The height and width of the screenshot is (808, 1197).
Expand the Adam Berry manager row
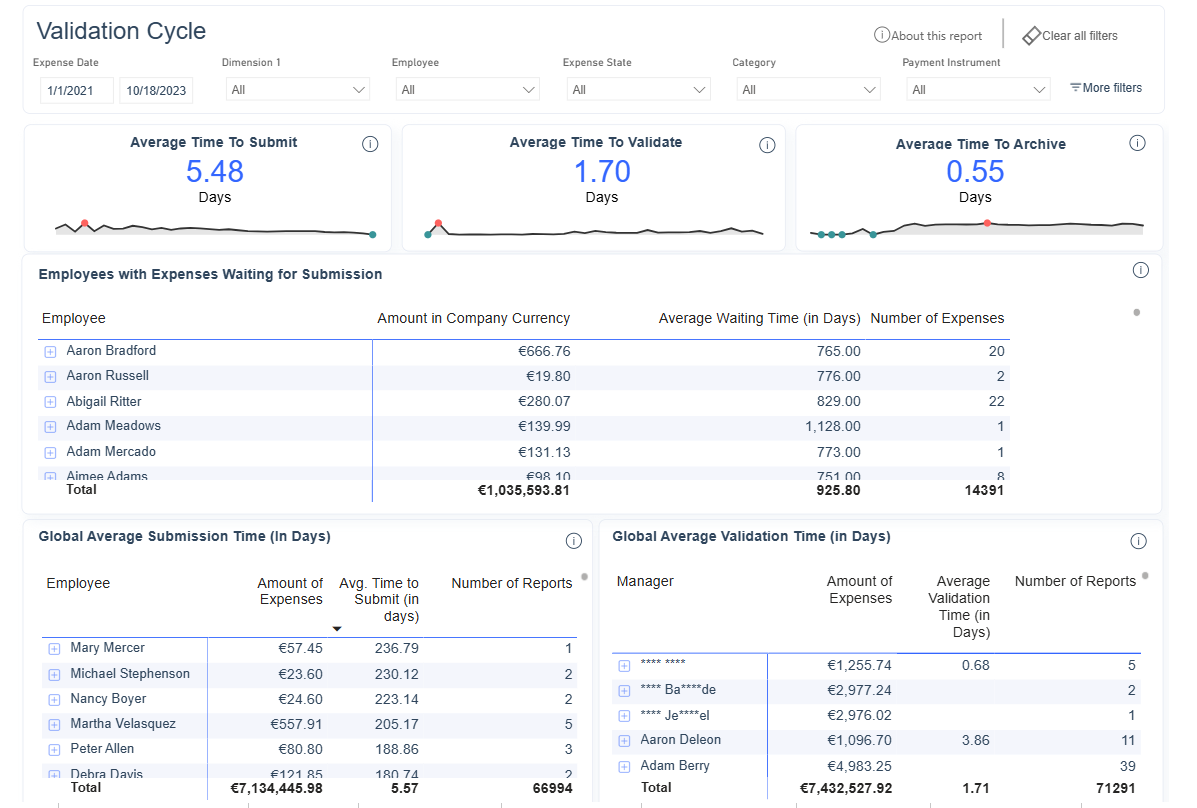pos(624,767)
